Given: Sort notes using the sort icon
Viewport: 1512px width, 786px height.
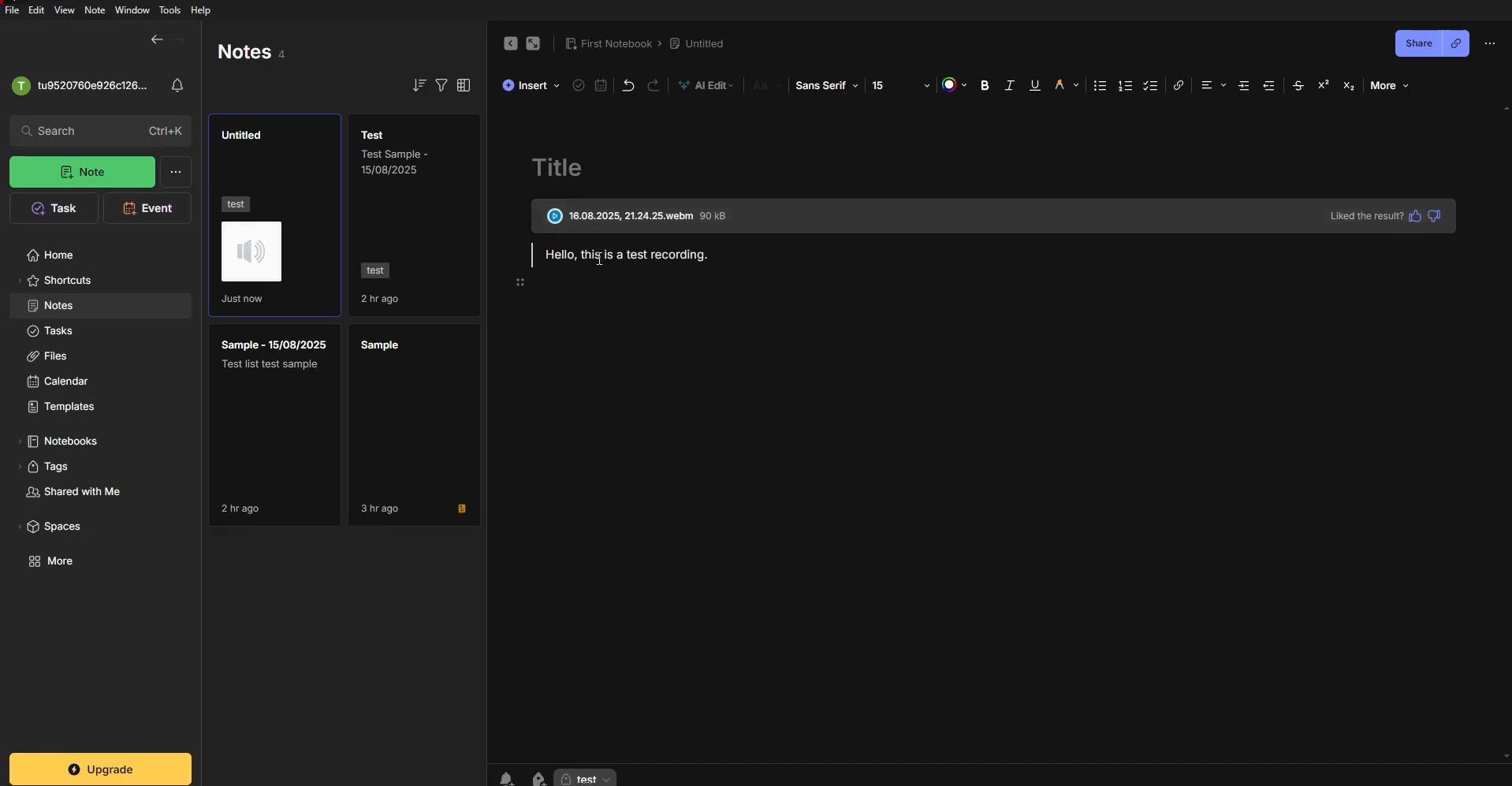Looking at the screenshot, I should click(x=419, y=85).
